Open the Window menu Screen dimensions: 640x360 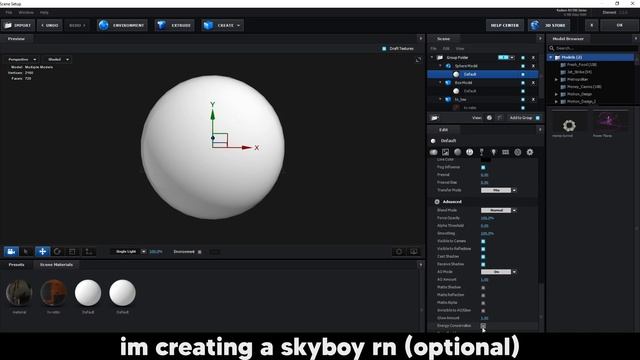(x=26, y=13)
